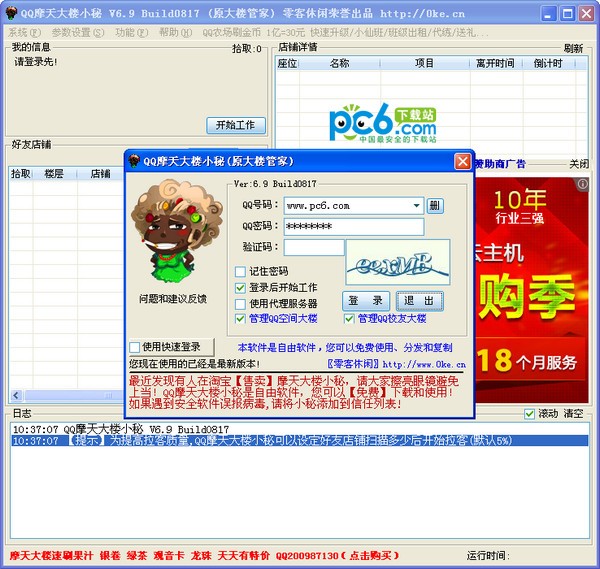Viewport: 600px width, 569px height.
Task: Open the 帮助(H) menu
Action: 176,33
